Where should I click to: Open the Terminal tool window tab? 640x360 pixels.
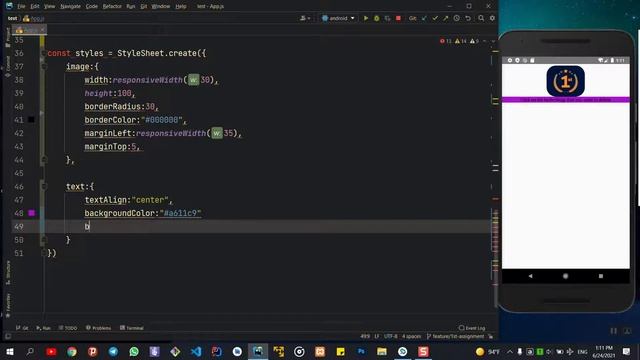[132, 328]
